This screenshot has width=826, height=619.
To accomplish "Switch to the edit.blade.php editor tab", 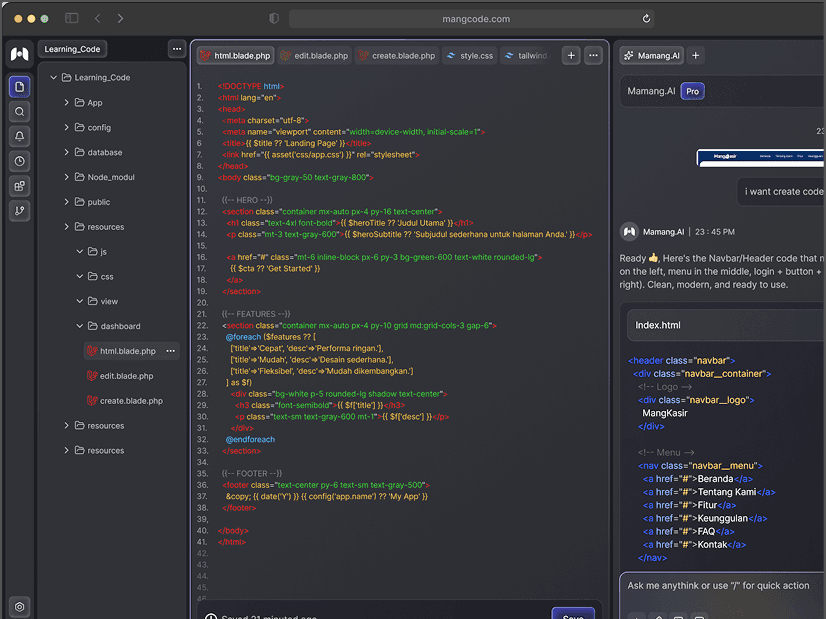I will click(x=315, y=55).
